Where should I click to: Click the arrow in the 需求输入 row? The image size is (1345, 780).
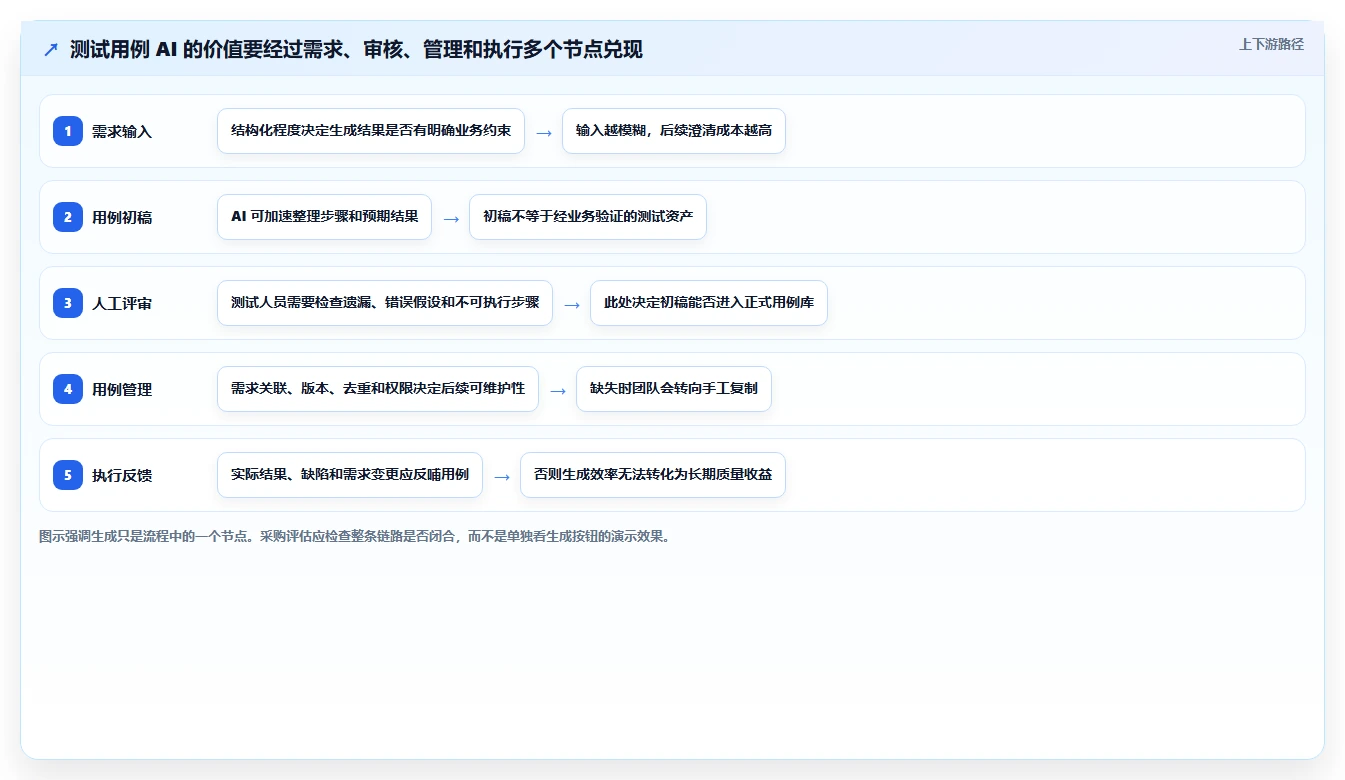[x=544, y=132]
